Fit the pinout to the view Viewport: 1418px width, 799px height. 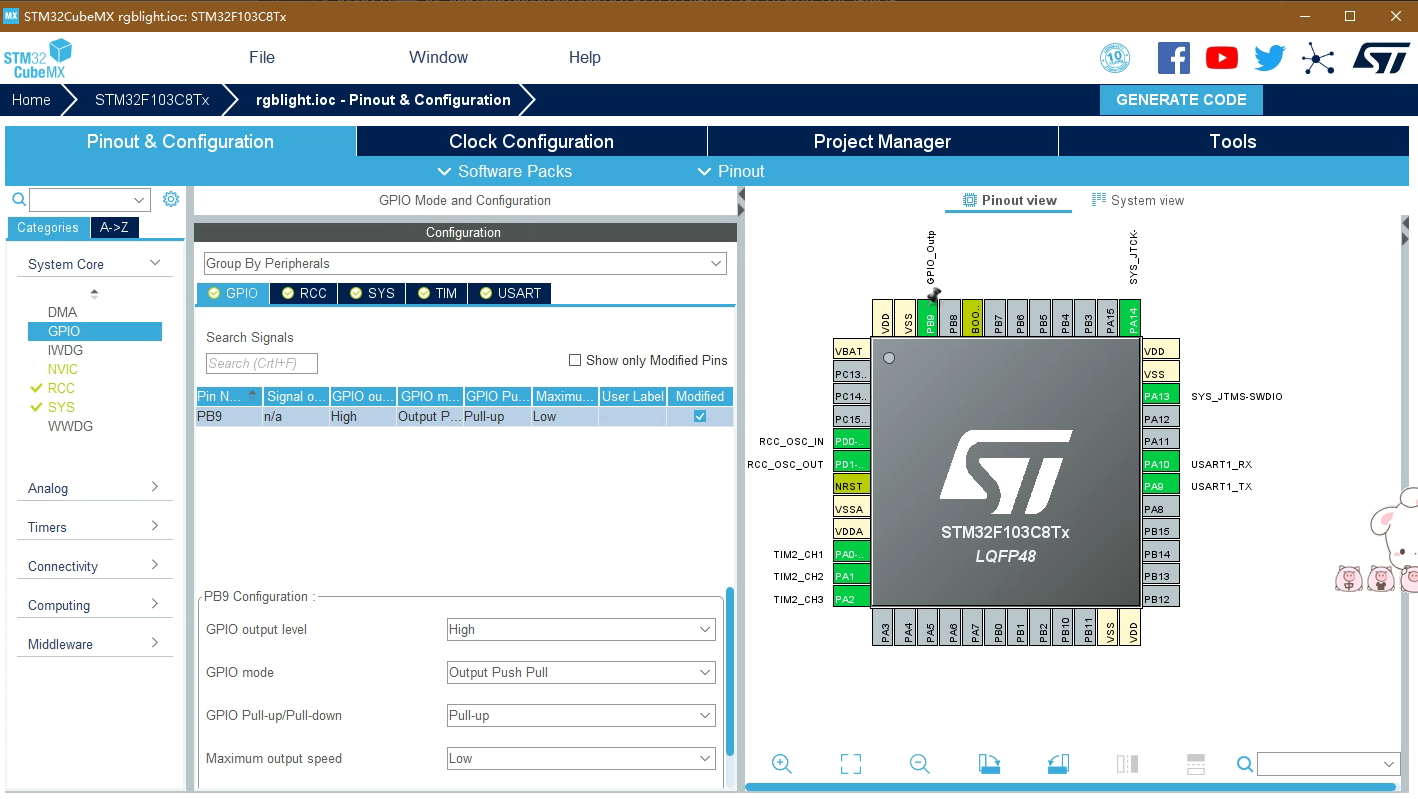[851, 764]
